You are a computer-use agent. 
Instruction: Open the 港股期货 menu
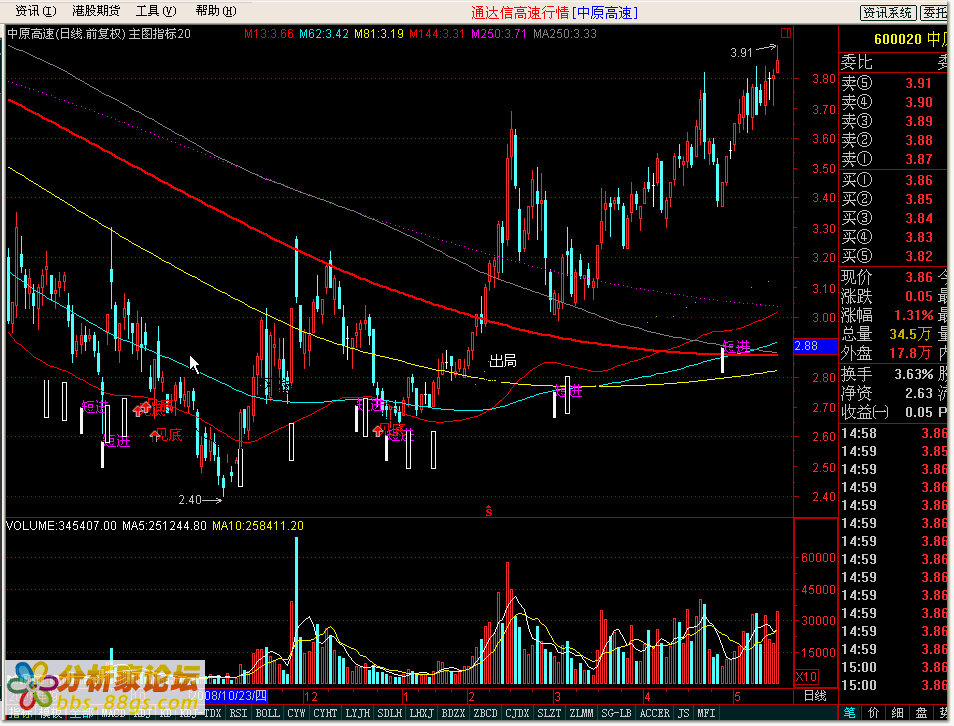pyautogui.click(x=96, y=11)
